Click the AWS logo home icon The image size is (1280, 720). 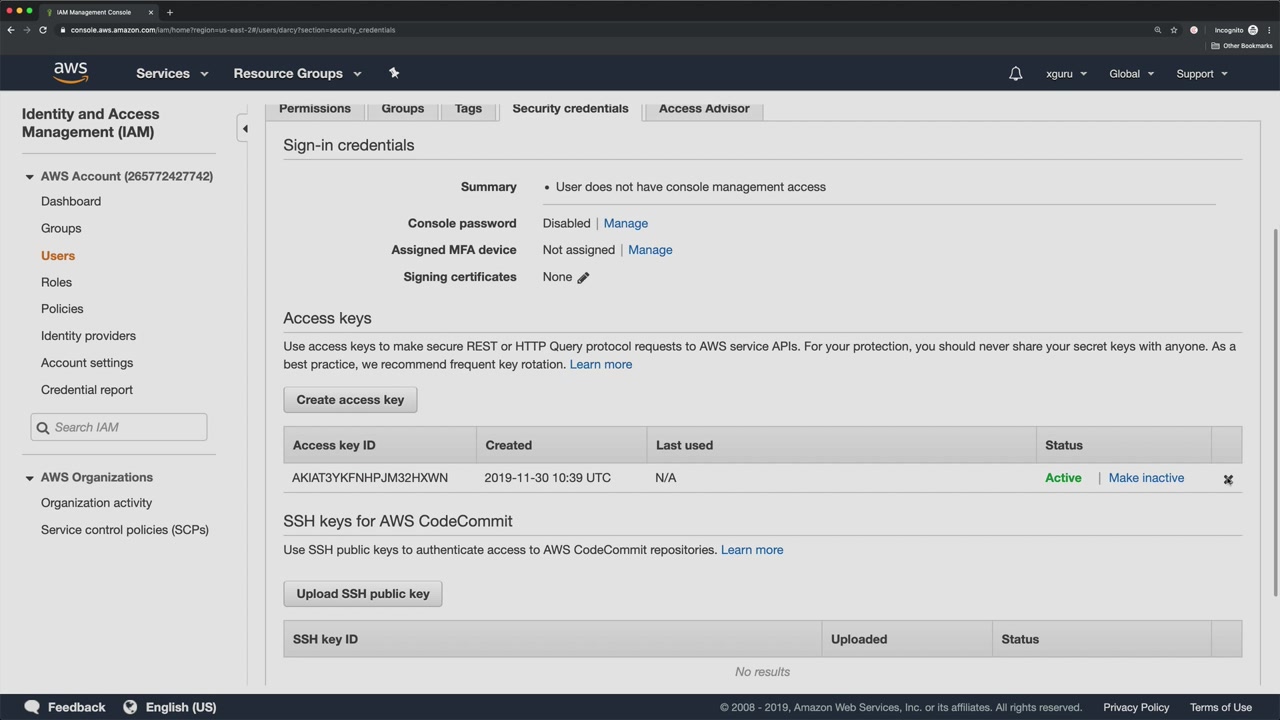(71, 73)
